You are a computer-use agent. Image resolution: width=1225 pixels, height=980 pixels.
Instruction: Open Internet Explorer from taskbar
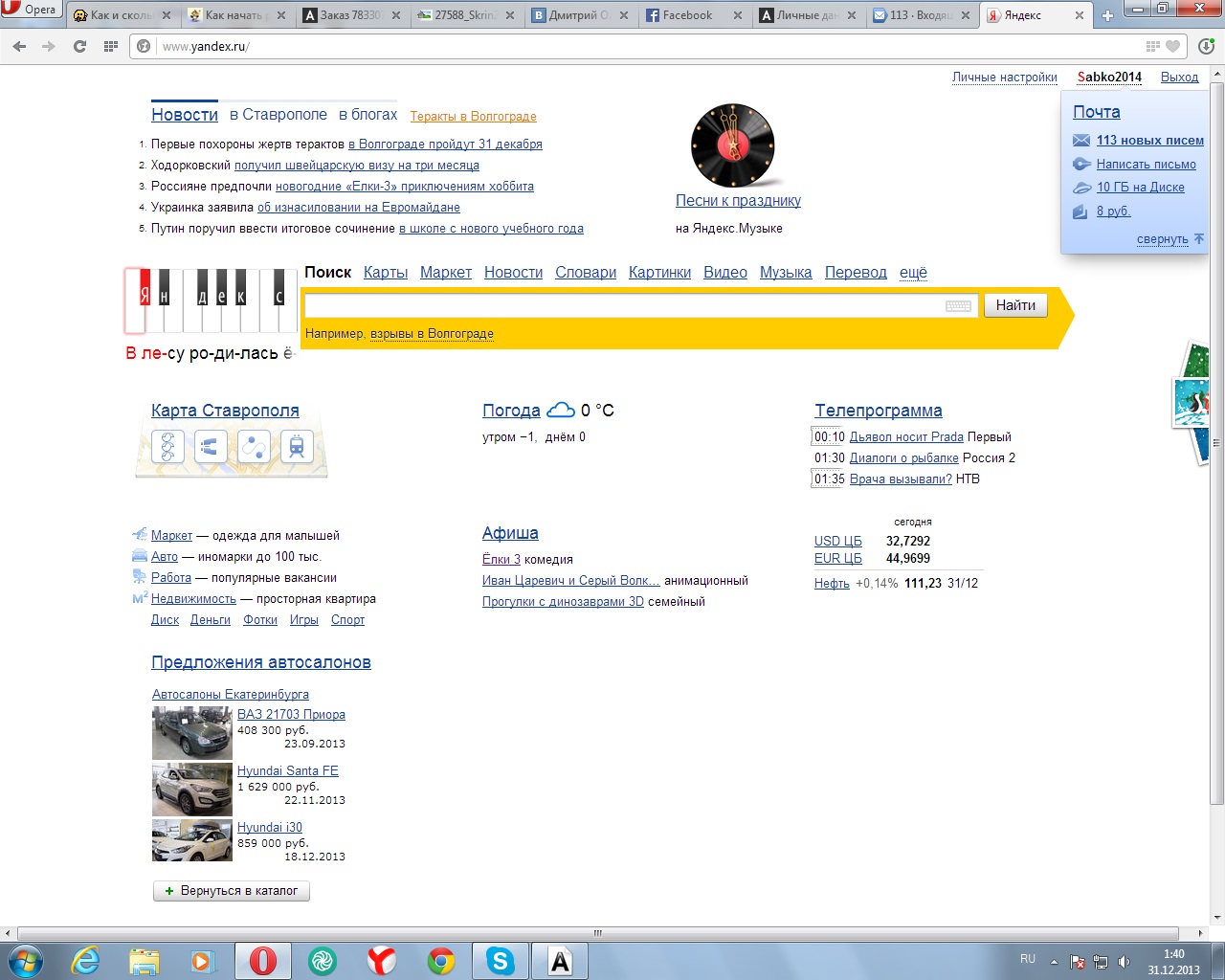85,961
